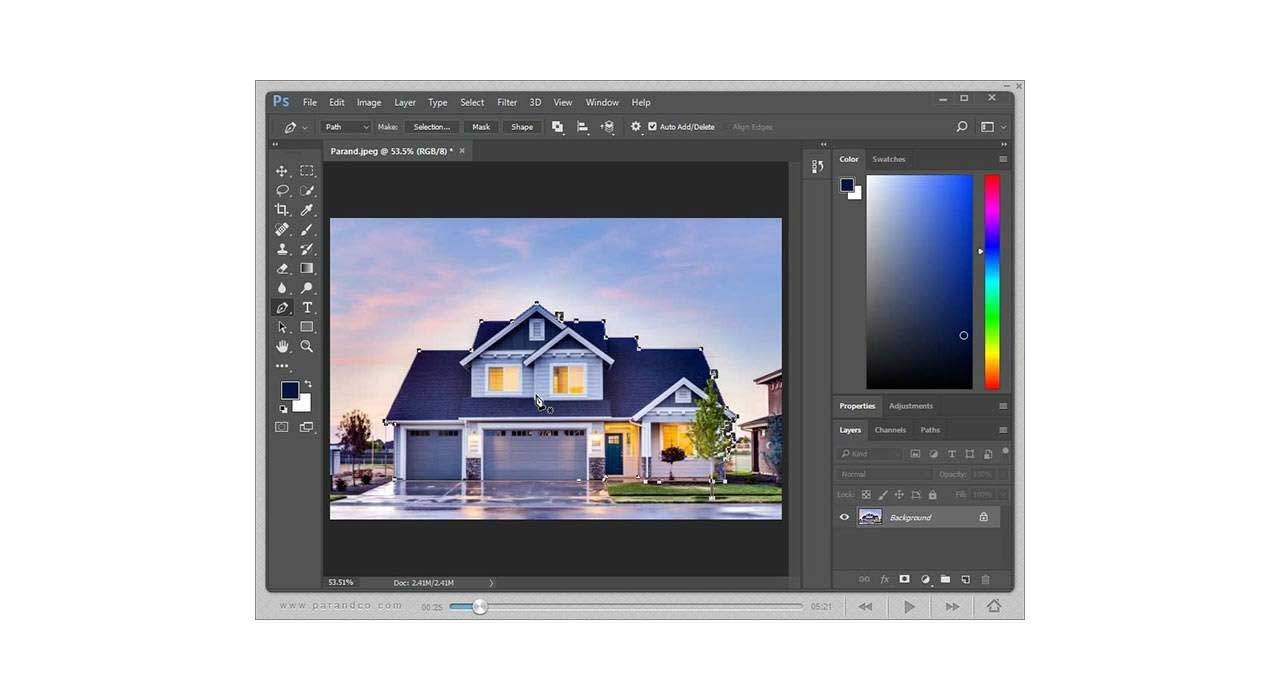Select the Move tool
Image resolution: width=1280 pixels, height=700 pixels.
point(283,170)
